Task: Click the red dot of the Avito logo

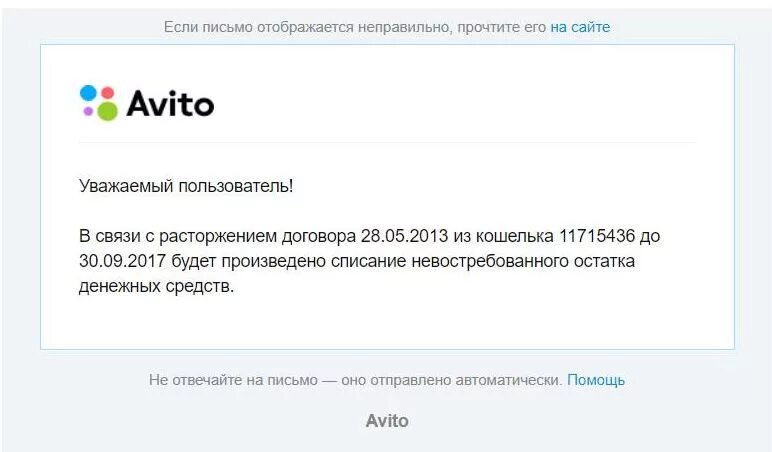Action: pyautogui.click(x=108, y=93)
